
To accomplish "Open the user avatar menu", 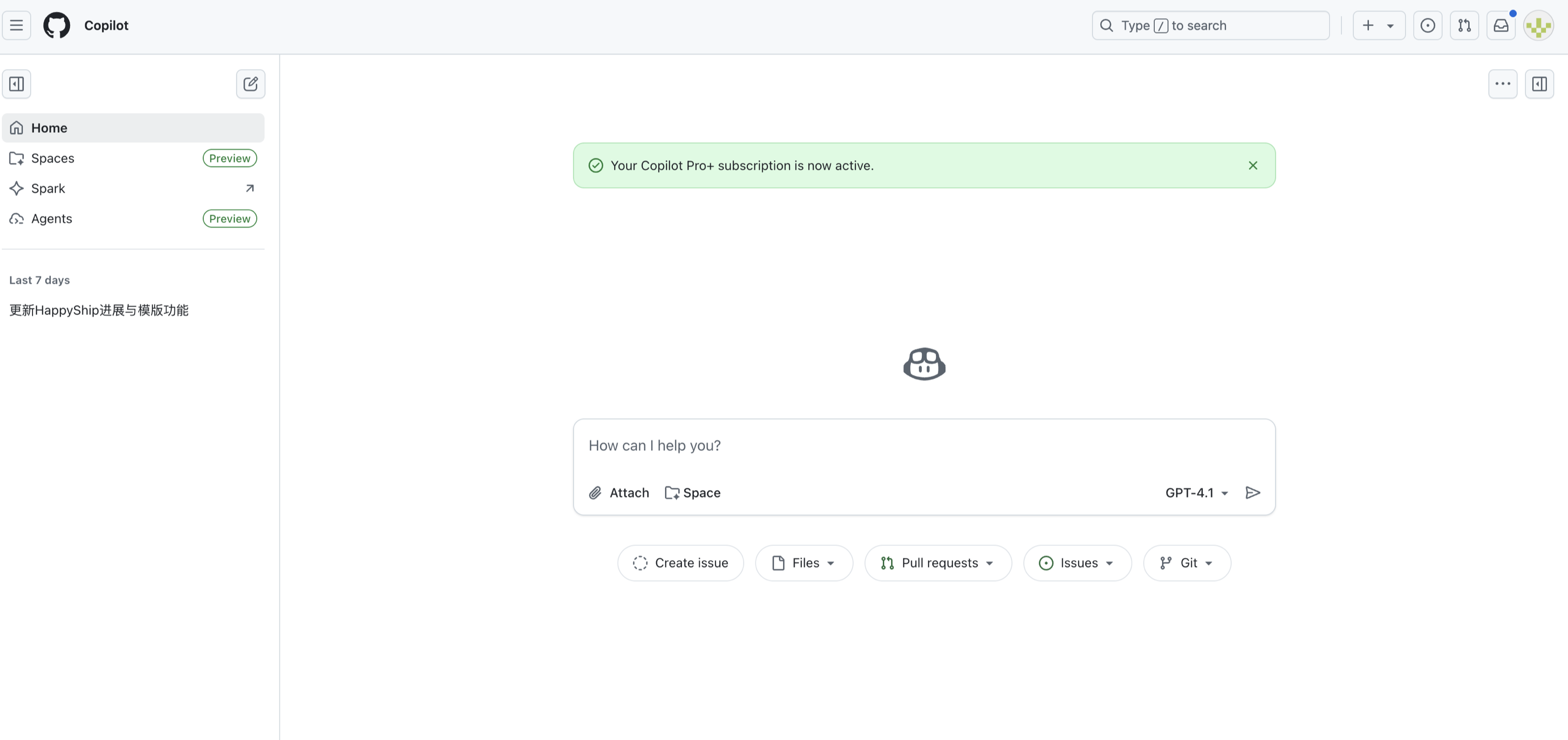I will [x=1538, y=26].
